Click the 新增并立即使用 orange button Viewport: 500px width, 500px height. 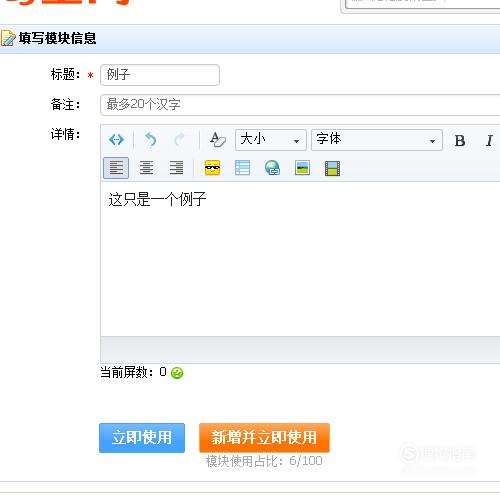264,438
